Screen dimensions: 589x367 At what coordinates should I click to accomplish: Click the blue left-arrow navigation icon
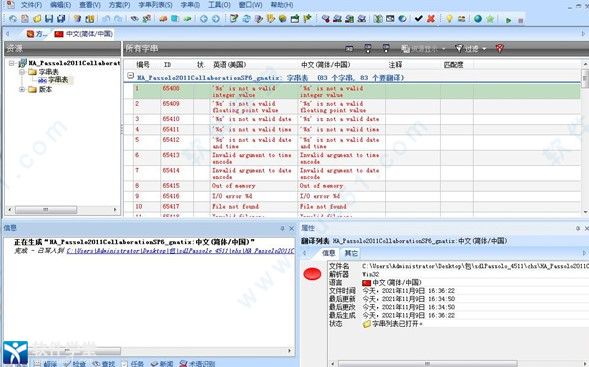(x=204, y=18)
